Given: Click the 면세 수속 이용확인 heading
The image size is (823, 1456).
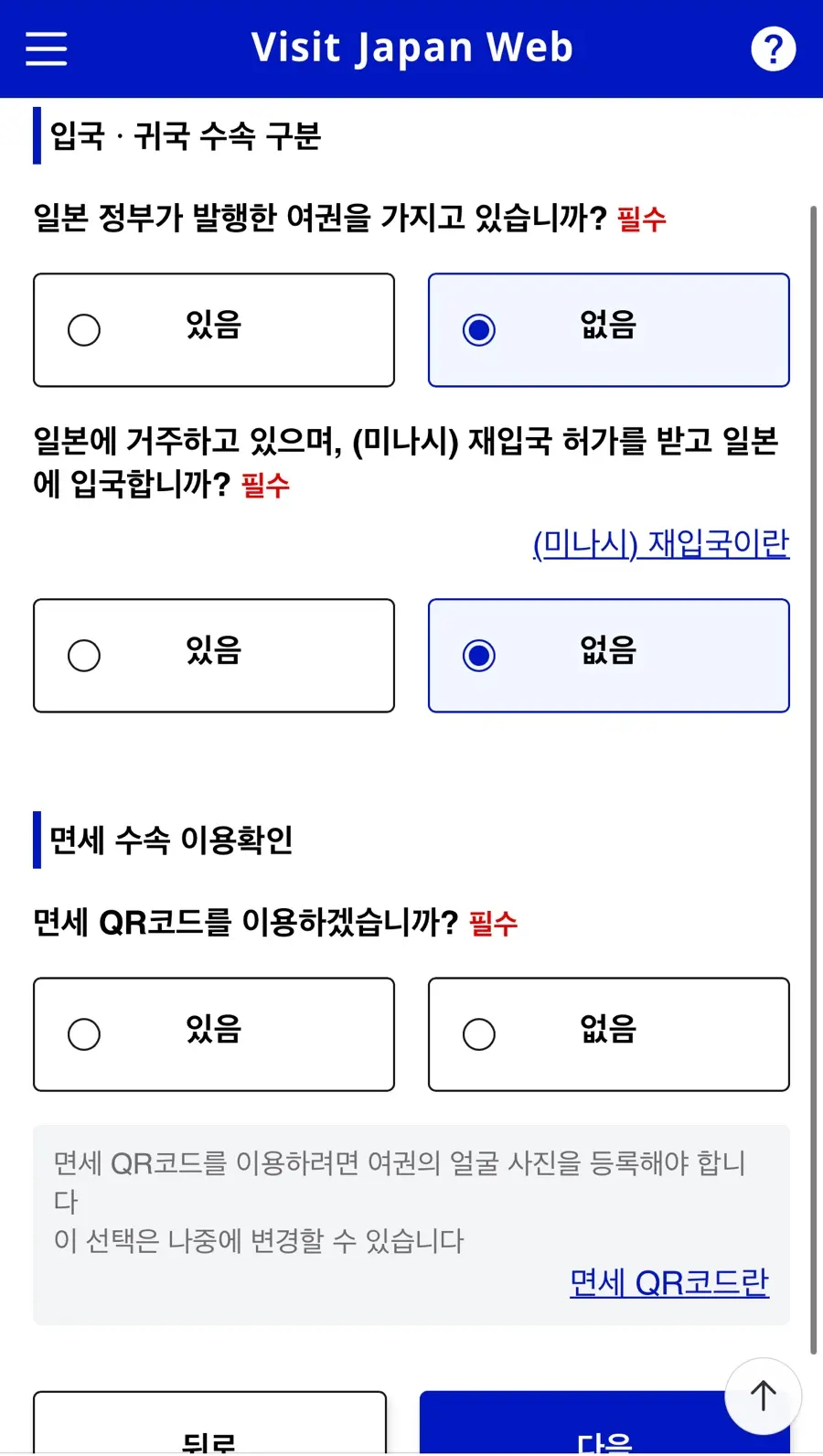Looking at the screenshot, I should tap(171, 840).
